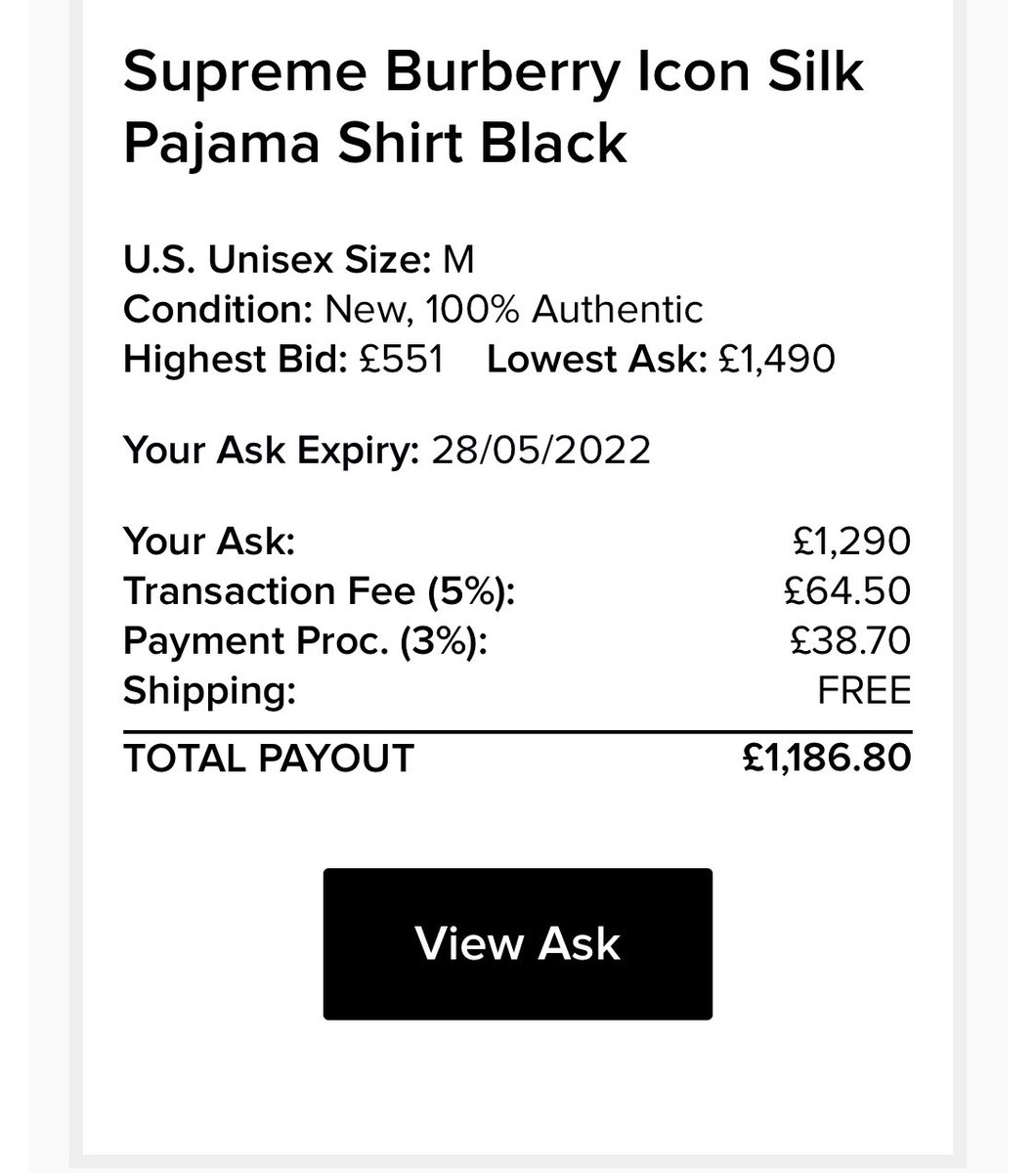1036x1173 pixels.
Task: Tap the transaction fee amount £64.50
Action: pos(847,590)
